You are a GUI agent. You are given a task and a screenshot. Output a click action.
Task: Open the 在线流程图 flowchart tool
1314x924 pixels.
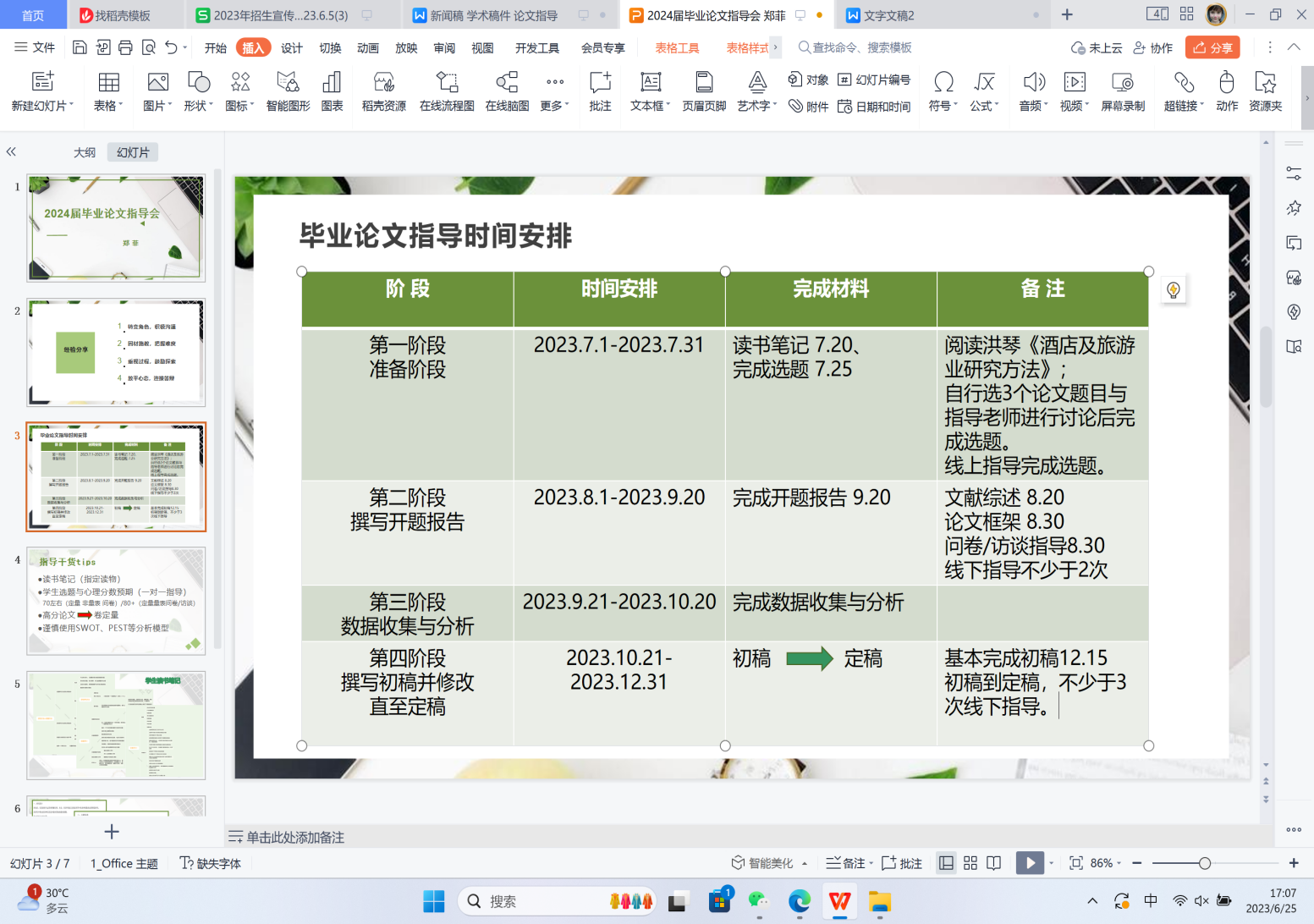tap(446, 91)
